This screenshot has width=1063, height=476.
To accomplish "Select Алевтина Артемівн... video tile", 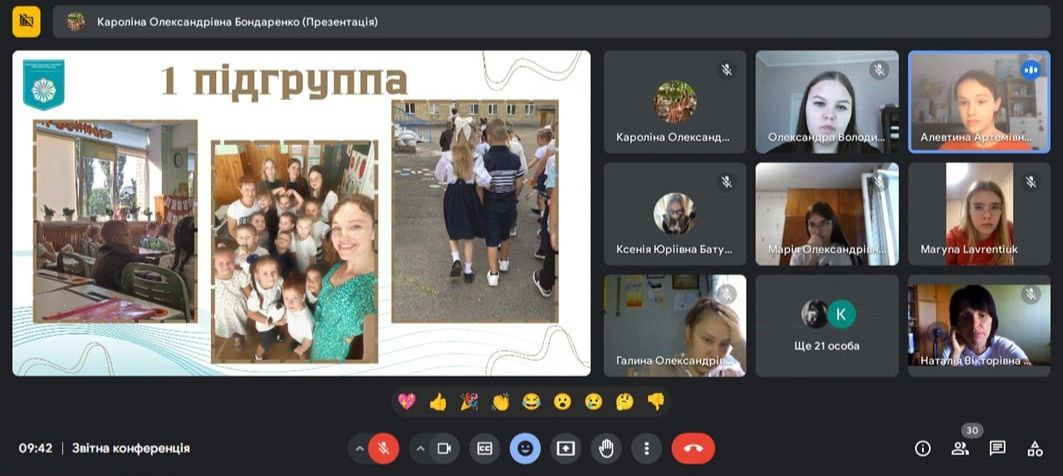I will [x=979, y=102].
